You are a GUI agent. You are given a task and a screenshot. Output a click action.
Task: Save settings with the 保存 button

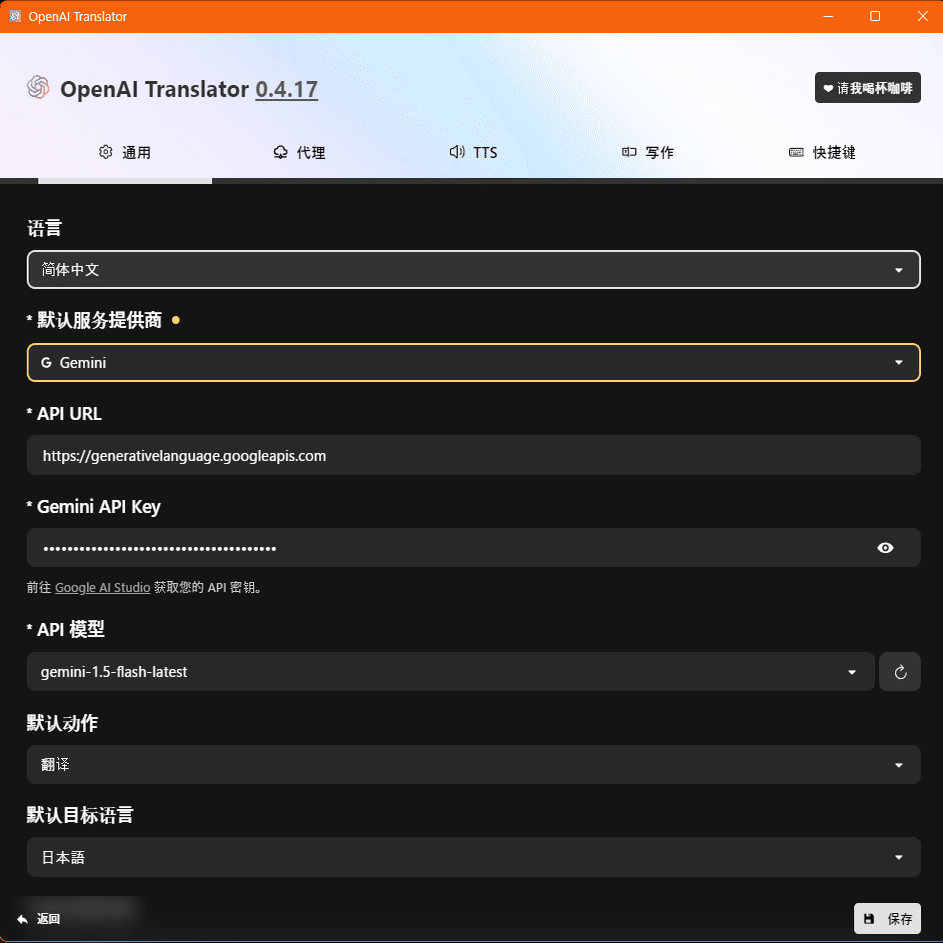[887, 918]
